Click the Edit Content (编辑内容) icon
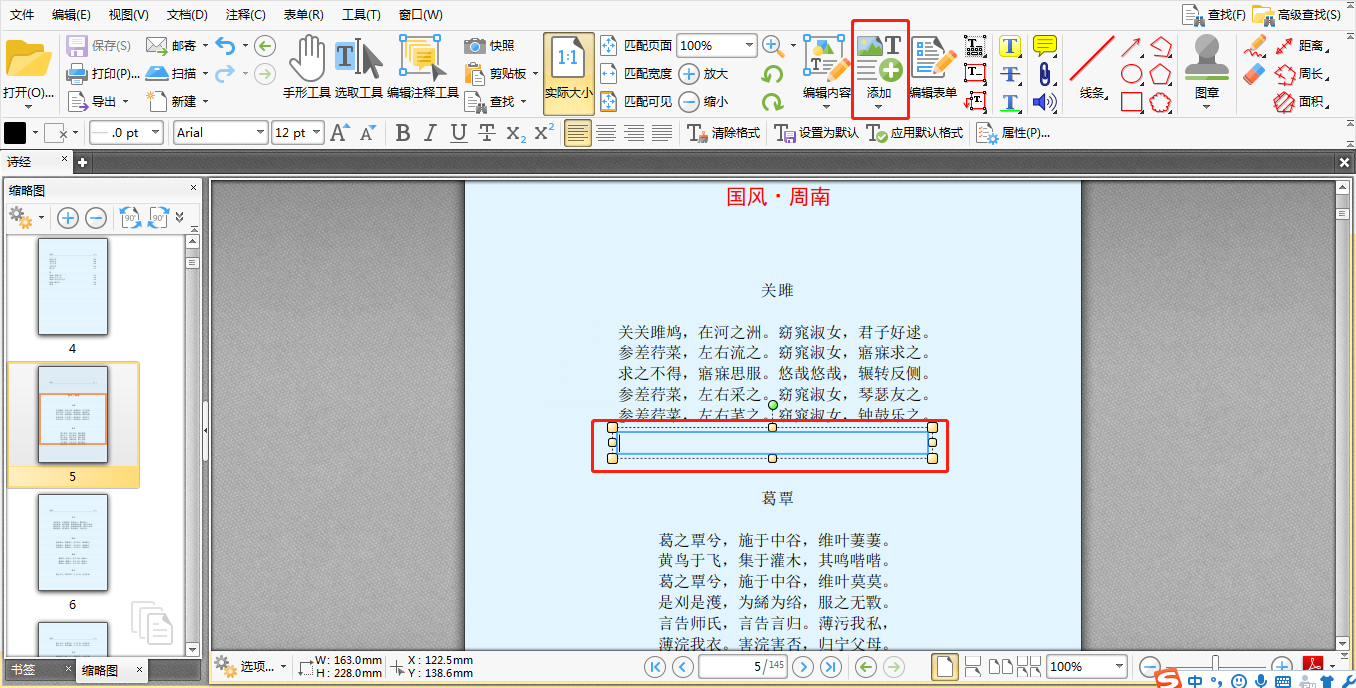1356x688 pixels. 826,60
